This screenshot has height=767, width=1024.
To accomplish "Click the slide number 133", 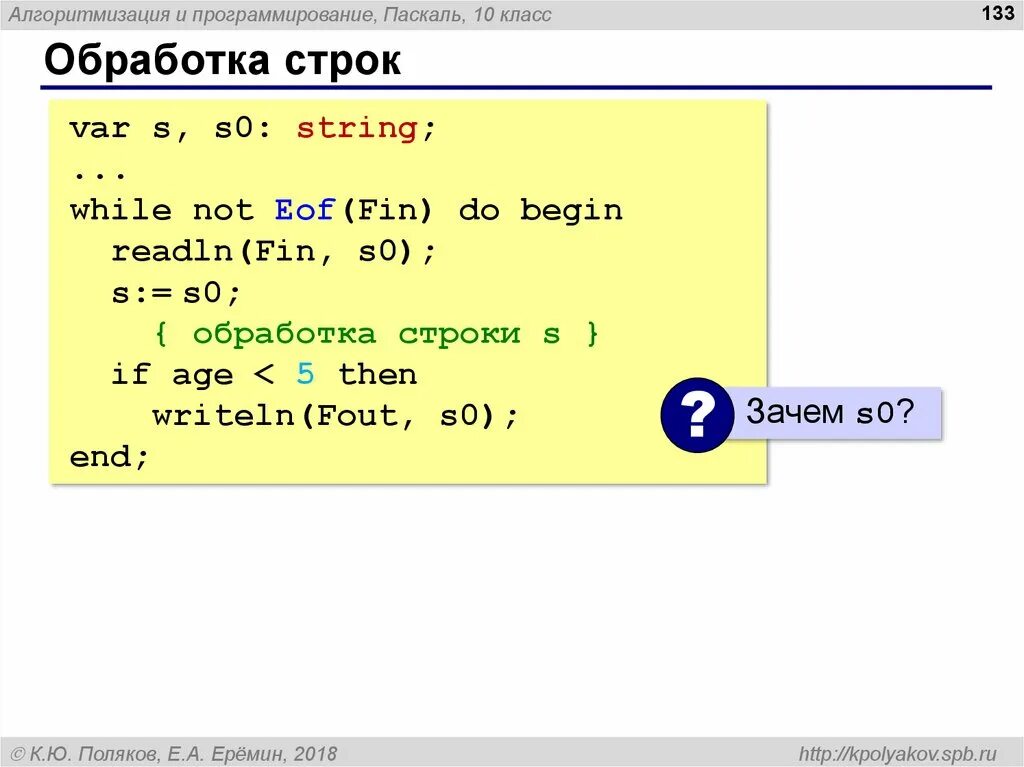I will (x=998, y=12).
